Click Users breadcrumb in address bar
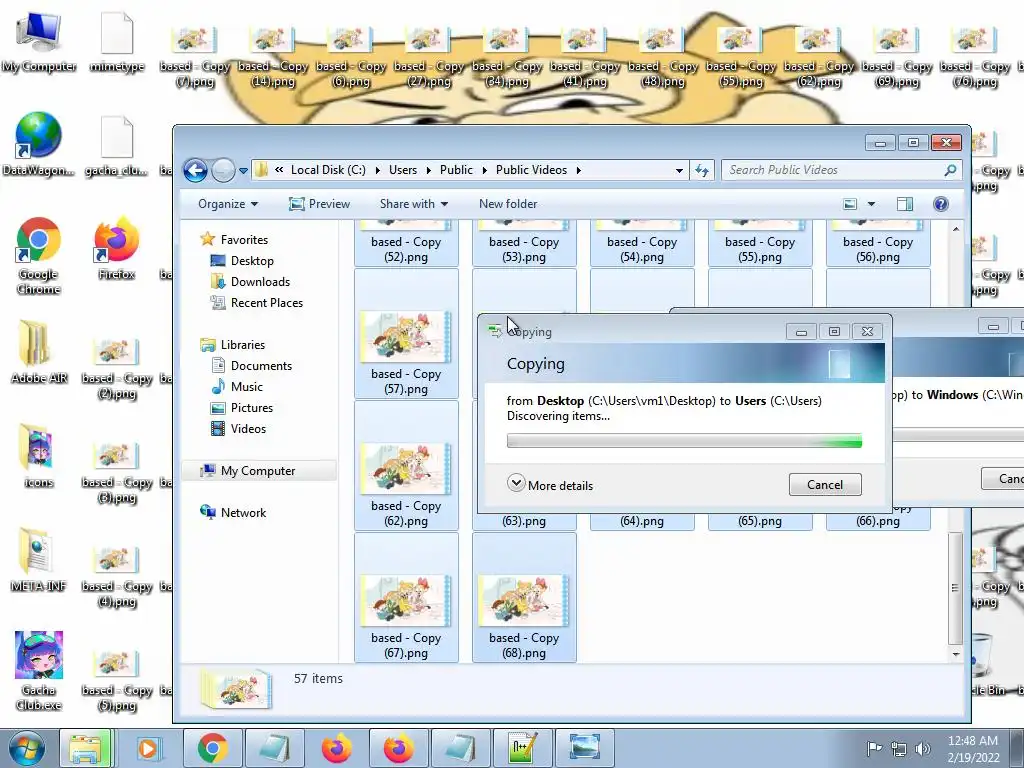Screen dimensions: 1024x768 coord(402,170)
